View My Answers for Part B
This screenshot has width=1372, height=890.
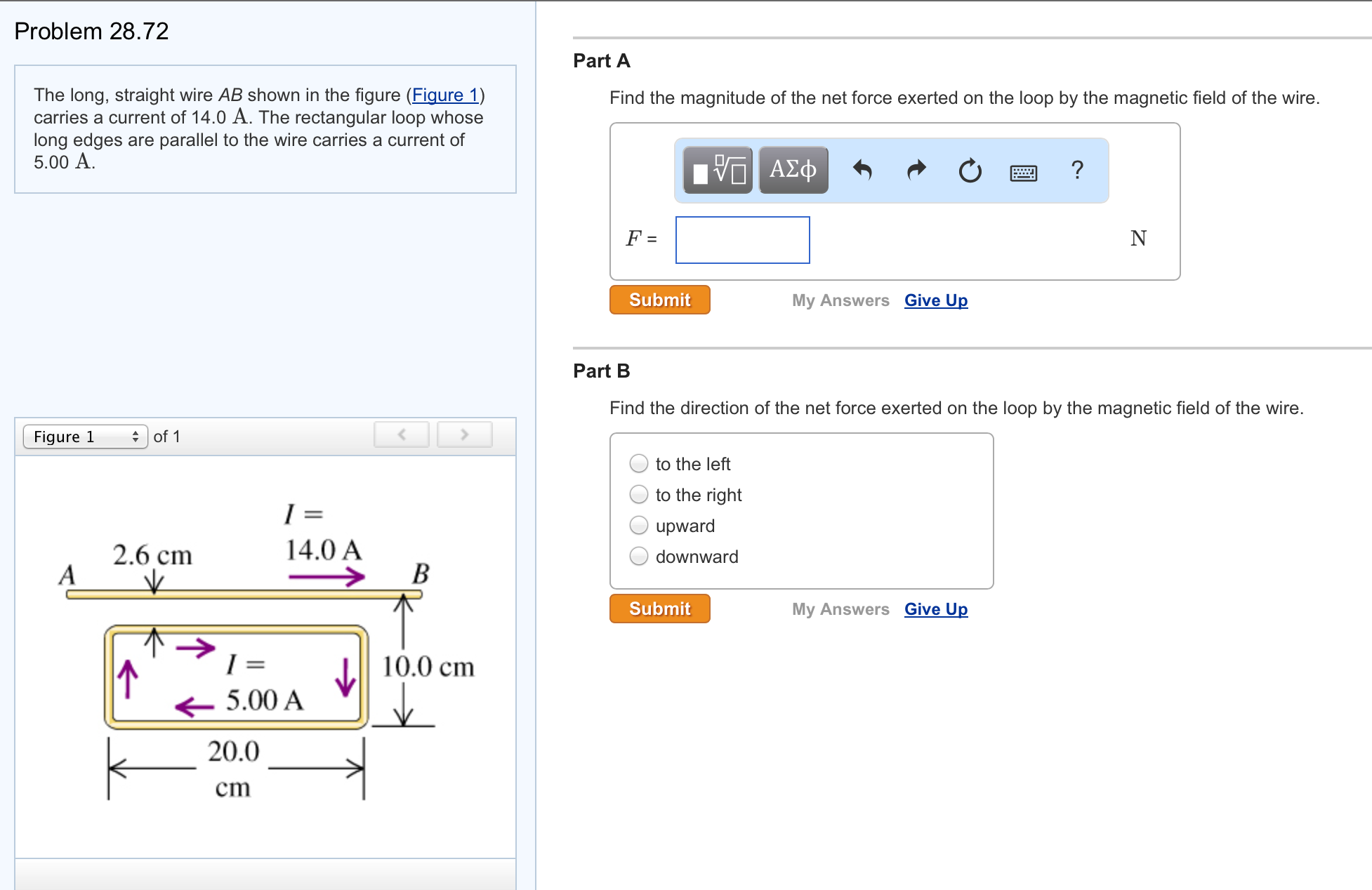pyautogui.click(x=840, y=609)
